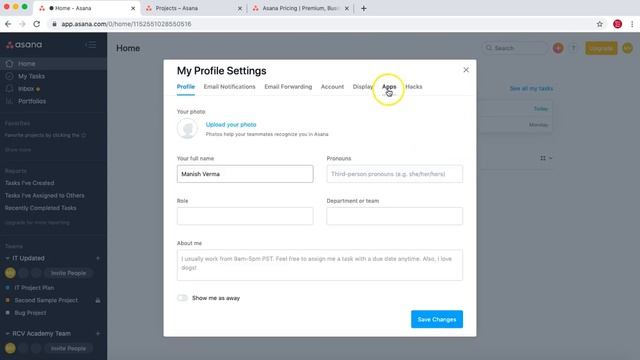640x360 pixels.
Task: Click the Your full name field
Action: coord(245,174)
